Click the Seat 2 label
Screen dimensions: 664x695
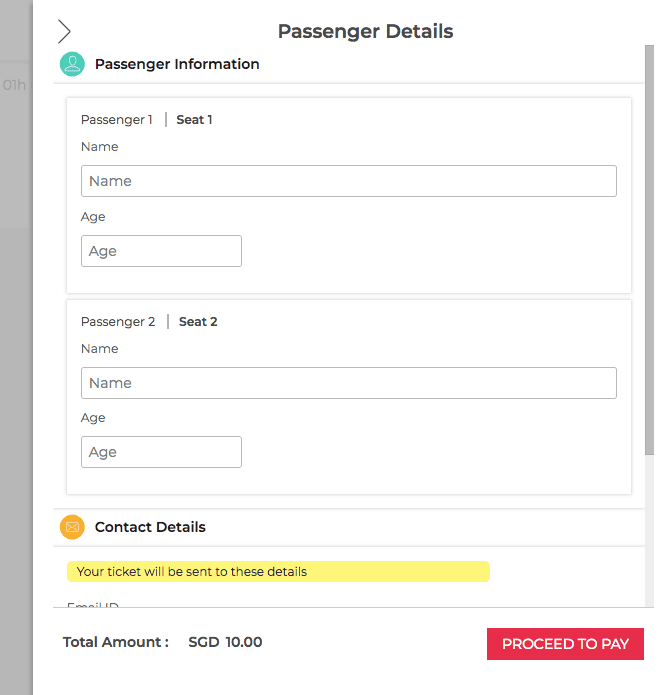pyautogui.click(x=198, y=322)
